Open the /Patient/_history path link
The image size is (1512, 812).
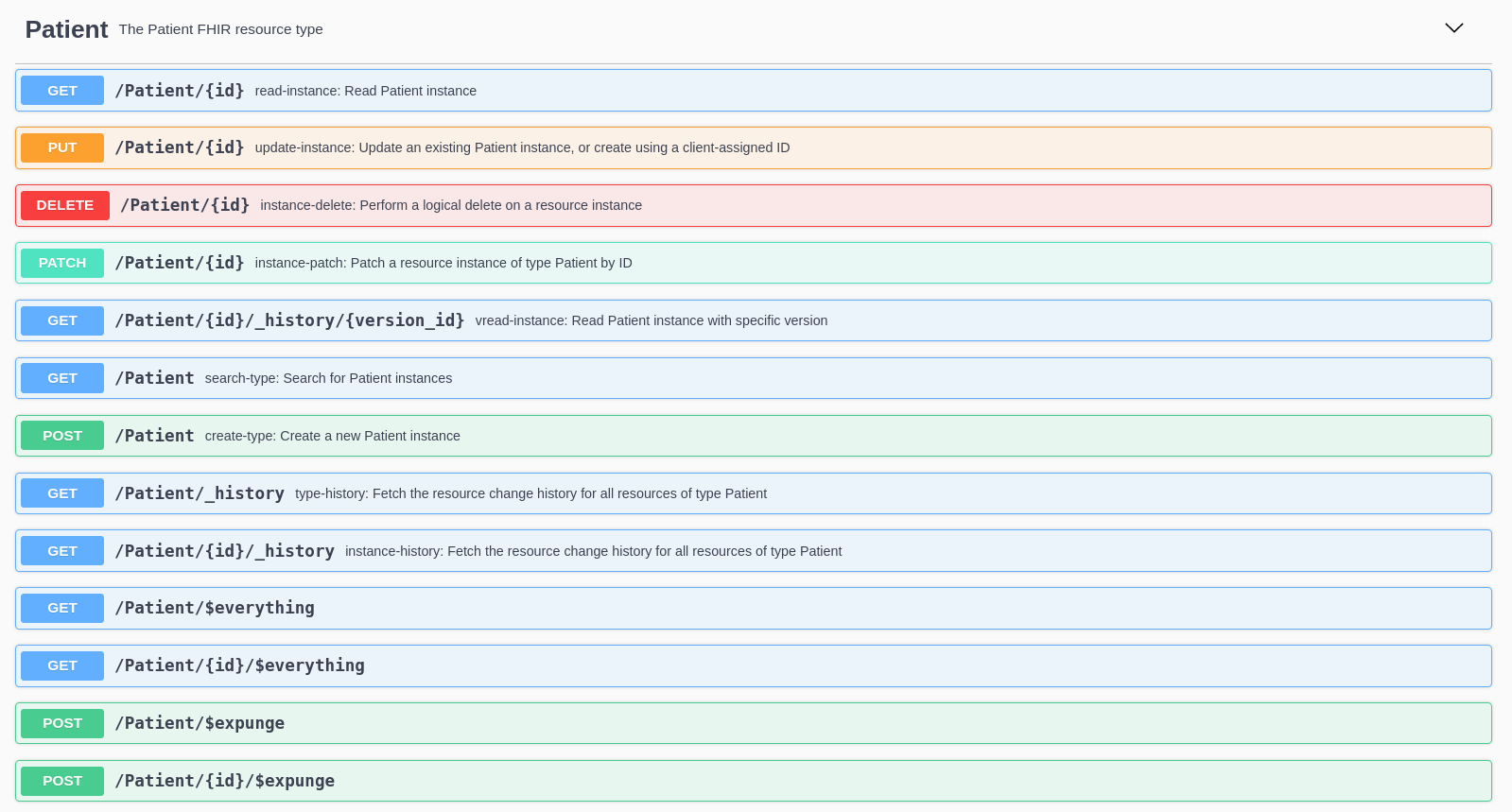200,493
